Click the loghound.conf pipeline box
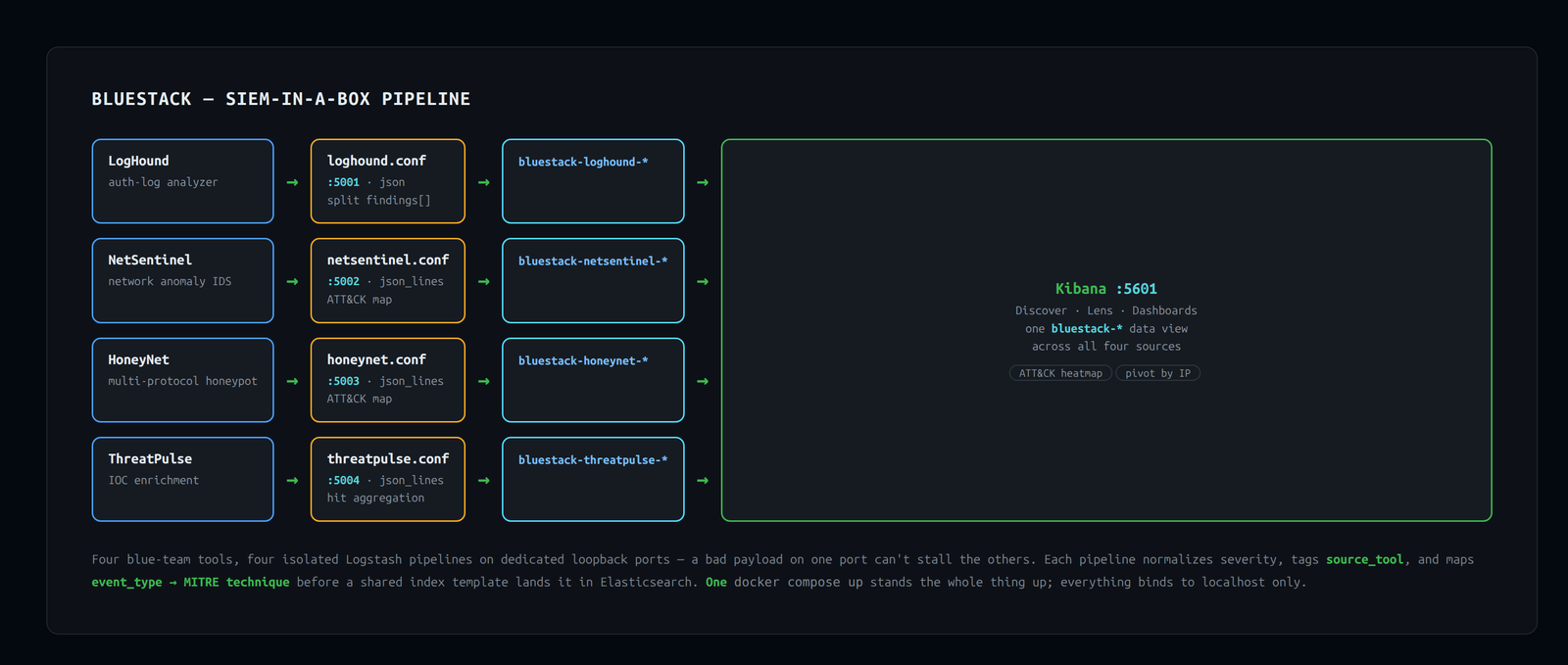 click(388, 181)
